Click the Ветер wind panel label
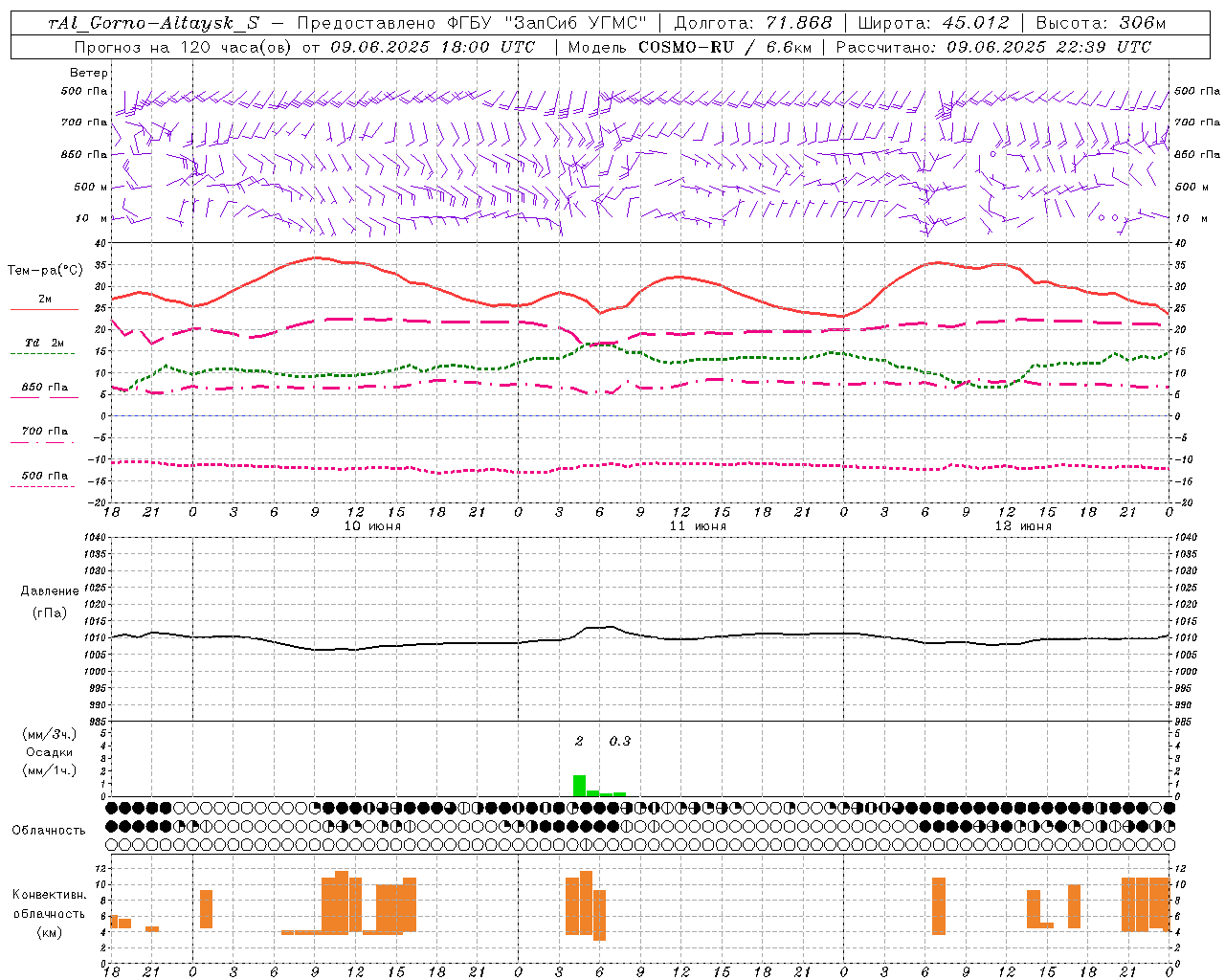Image resolution: width=1225 pixels, height=980 pixels. tap(88, 73)
